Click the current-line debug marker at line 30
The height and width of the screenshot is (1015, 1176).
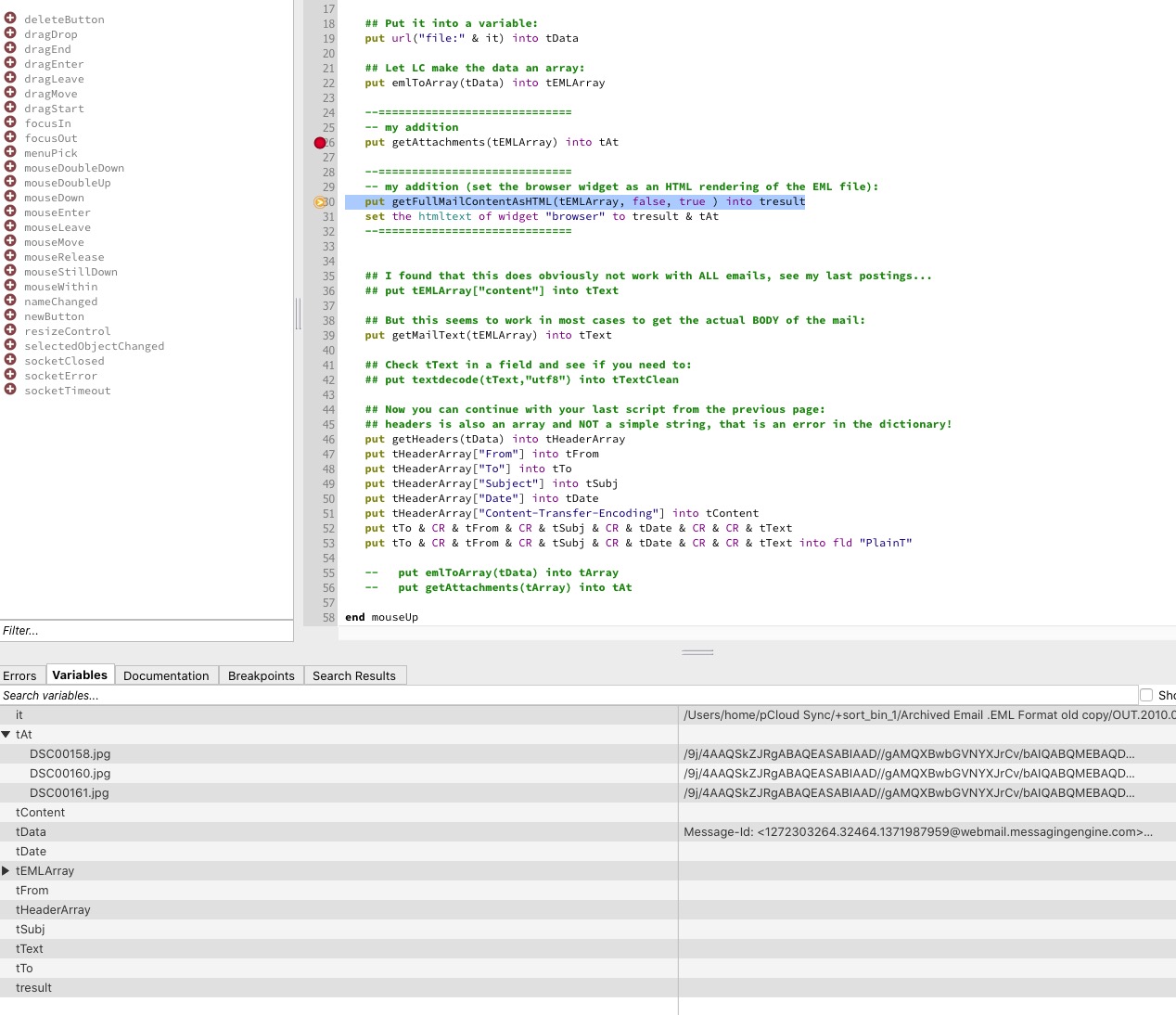[x=320, y=202]
